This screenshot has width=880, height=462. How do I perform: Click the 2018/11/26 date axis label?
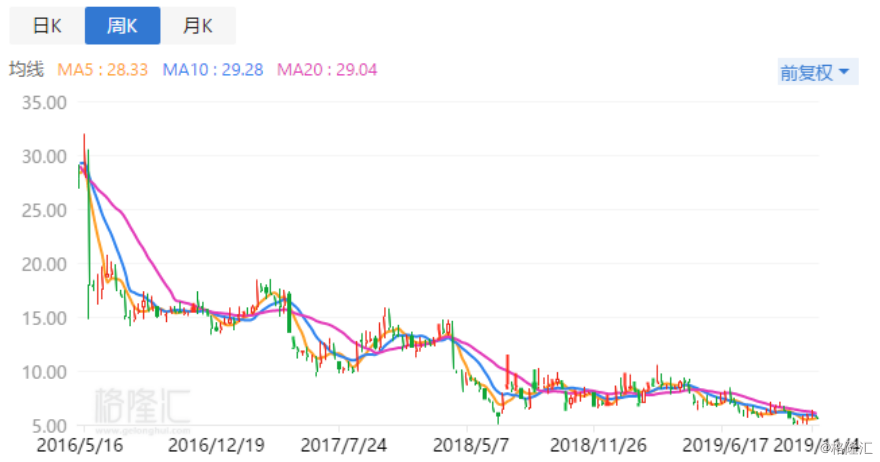pos(598,445)
